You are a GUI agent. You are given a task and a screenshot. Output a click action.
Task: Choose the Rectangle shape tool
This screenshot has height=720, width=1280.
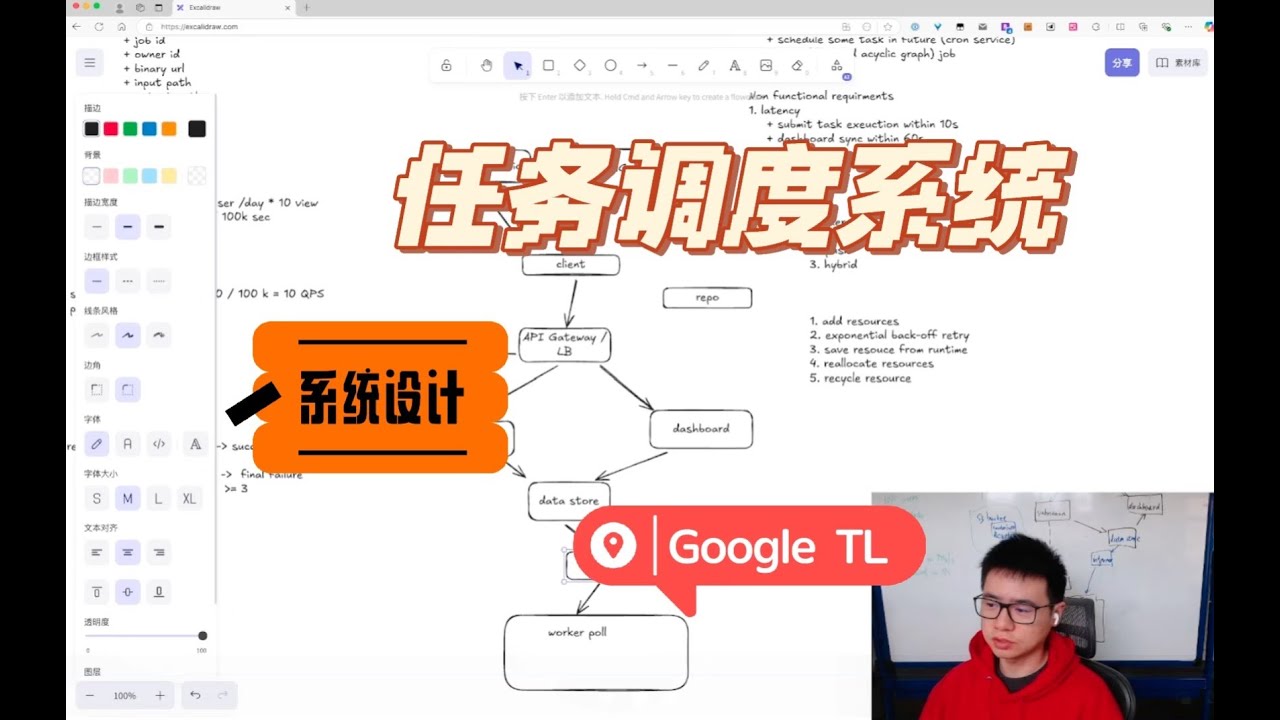pos(548,66)
